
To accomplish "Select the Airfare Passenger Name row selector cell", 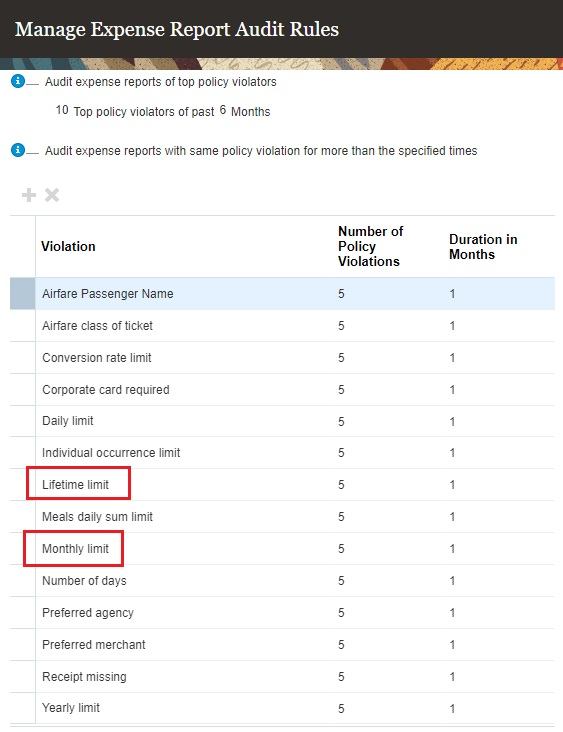I will click(22, 294).
